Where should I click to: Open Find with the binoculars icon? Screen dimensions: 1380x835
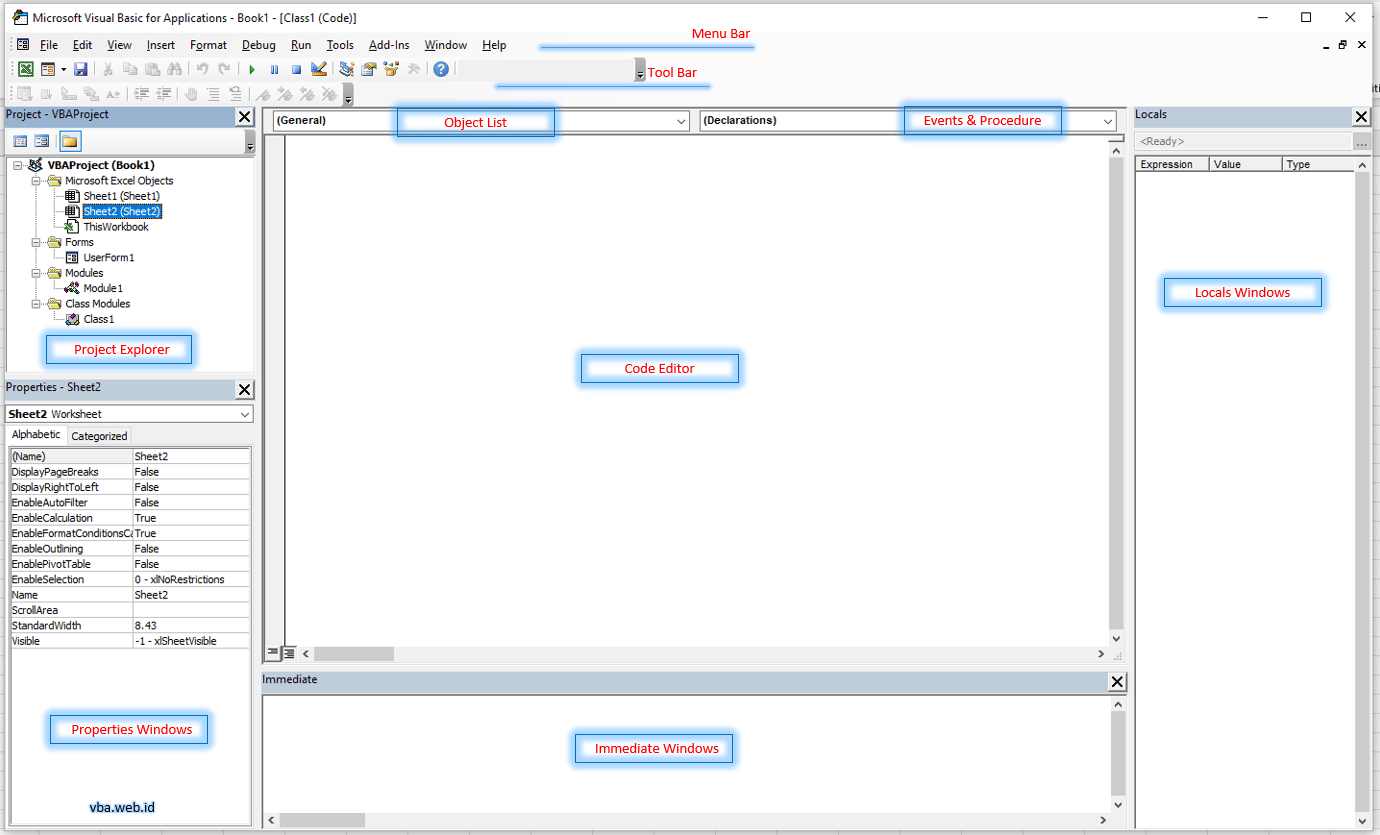(175, 69)
